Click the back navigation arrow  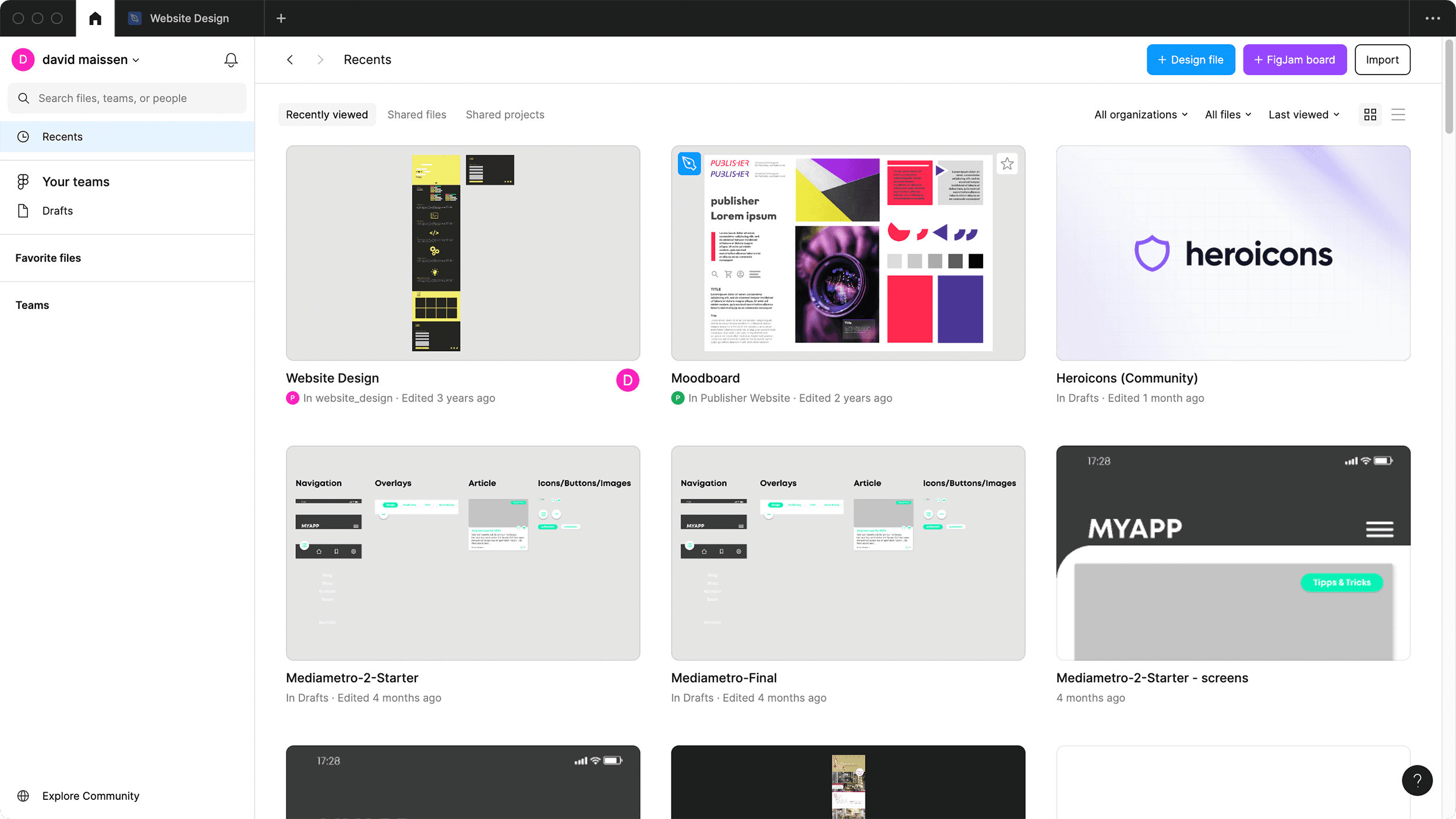290,60
